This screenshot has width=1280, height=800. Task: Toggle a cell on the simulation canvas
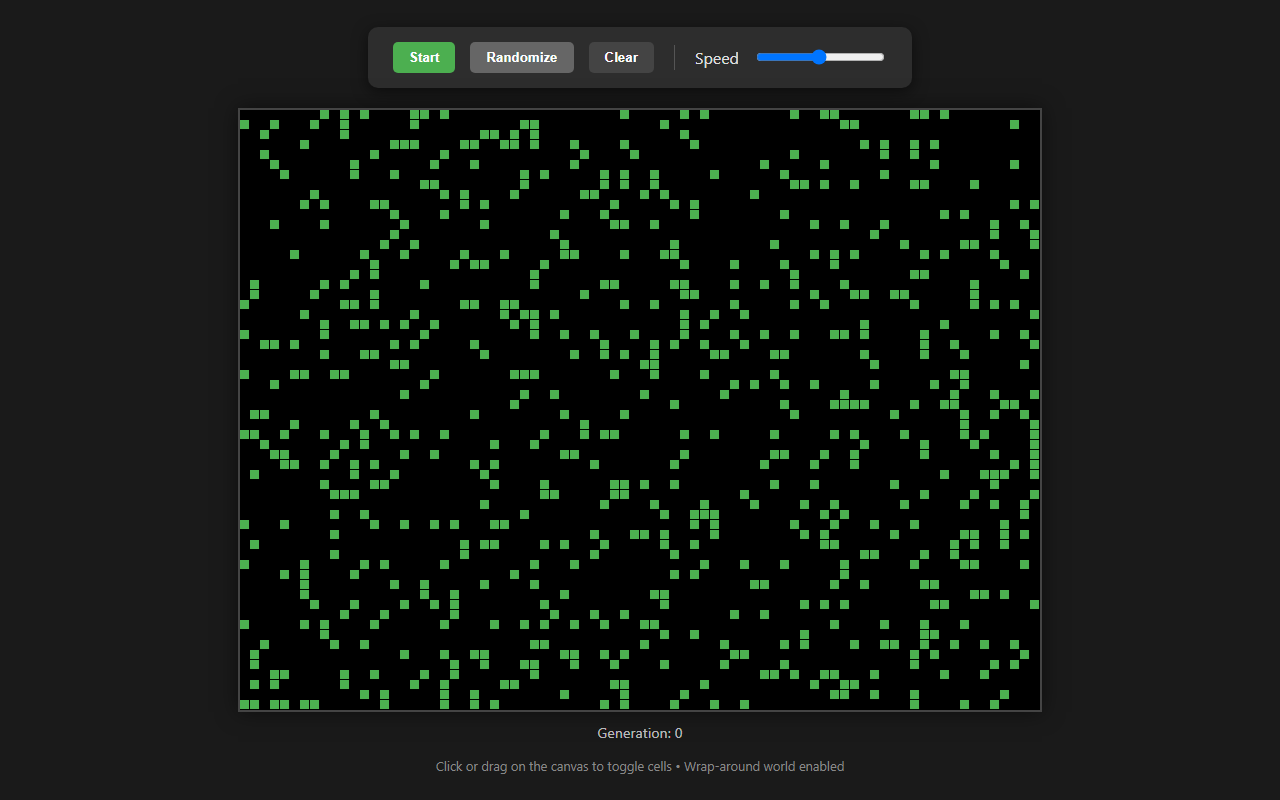coord(640,410)
